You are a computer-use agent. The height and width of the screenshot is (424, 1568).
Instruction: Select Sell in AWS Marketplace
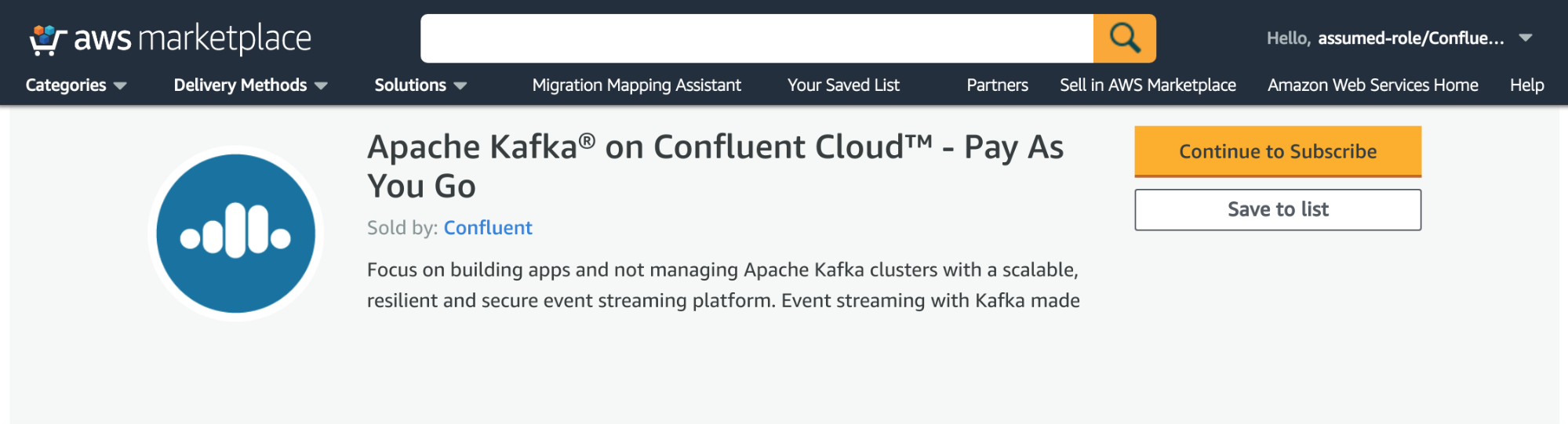tap(1148, 85)
